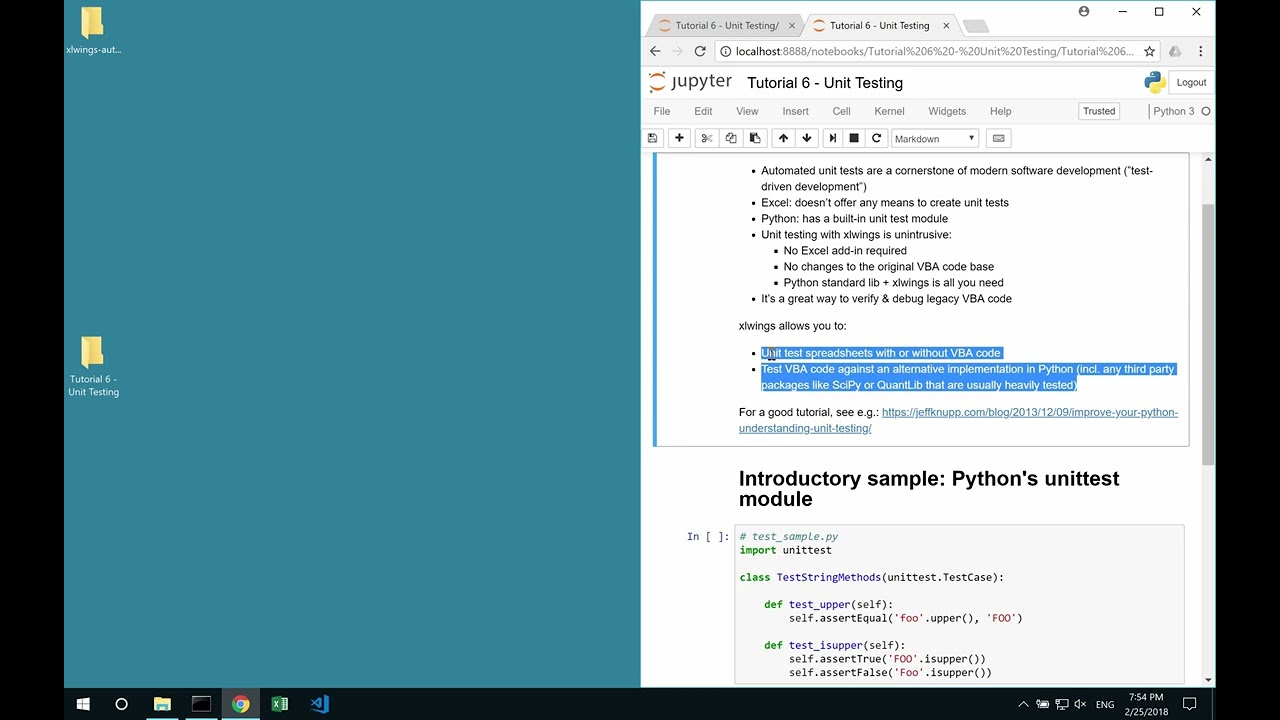Open the View menu
This screenshot has width=1280, height=720.
coord(747,111)
